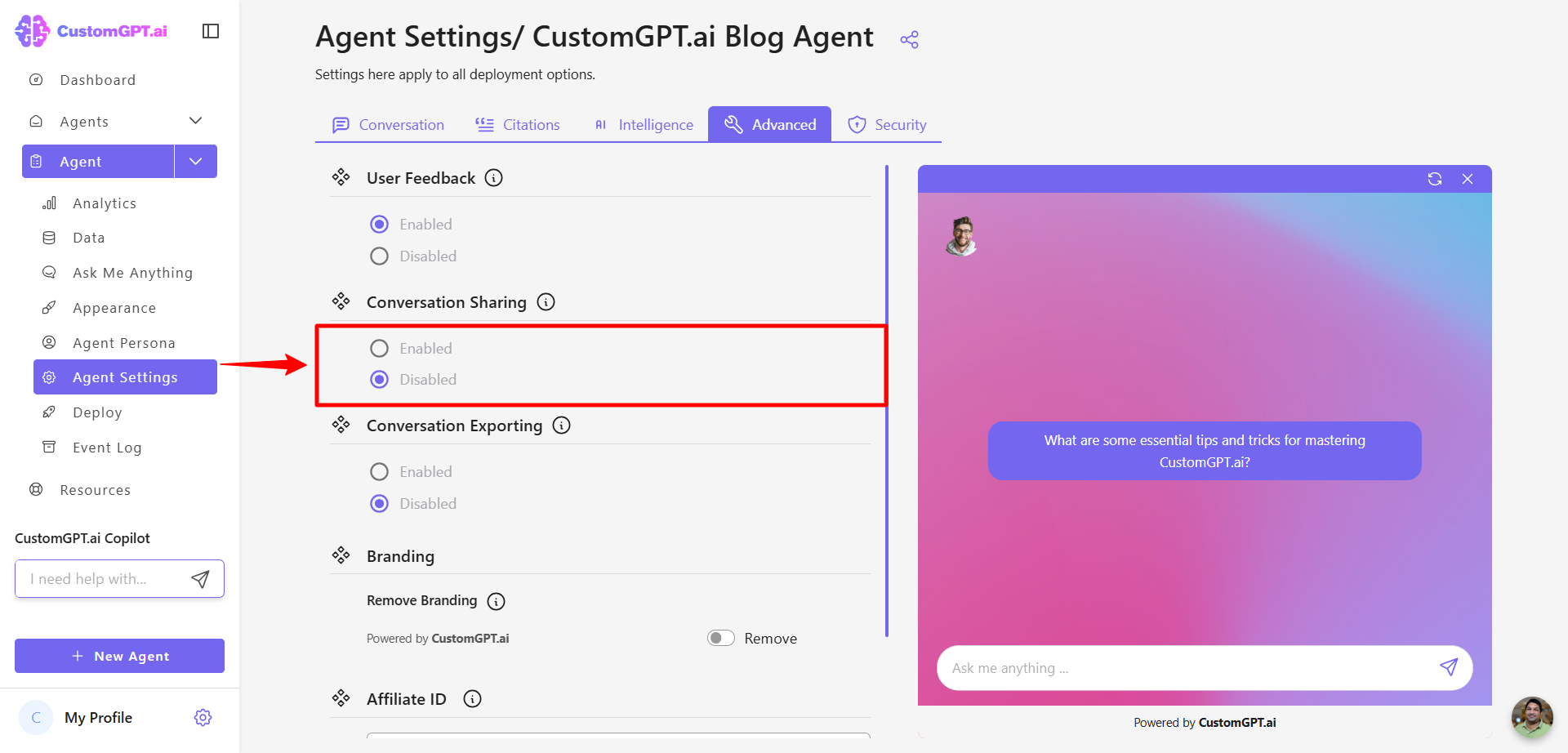Send the Copilot help request
The height and width of the screenshot is (753, 1568).
(200, 579)
